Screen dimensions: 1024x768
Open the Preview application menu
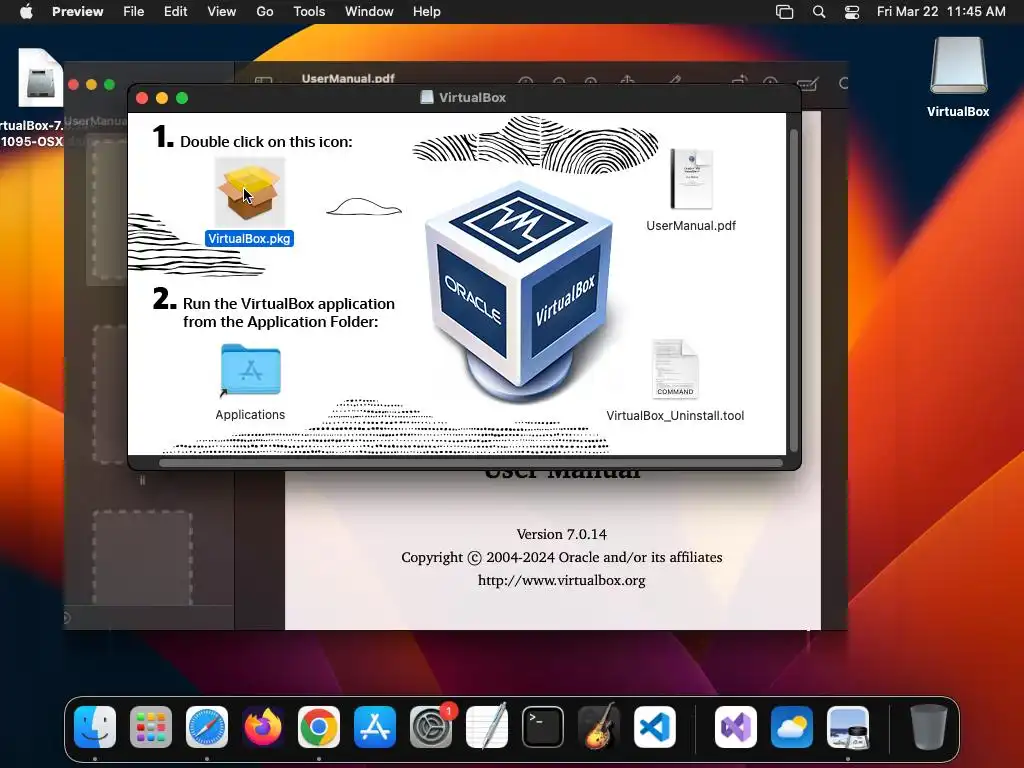click(x=78, y=12)
